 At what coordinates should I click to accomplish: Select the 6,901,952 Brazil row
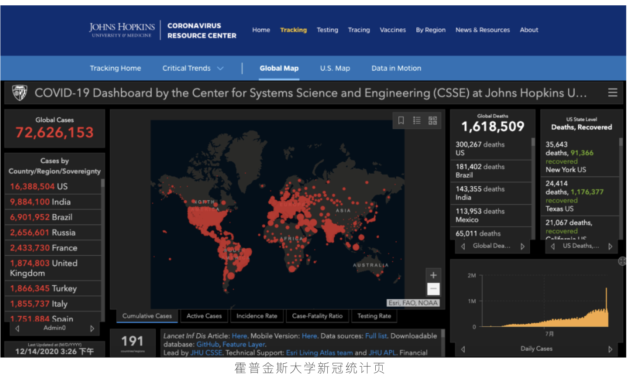(x=53, y=217)
